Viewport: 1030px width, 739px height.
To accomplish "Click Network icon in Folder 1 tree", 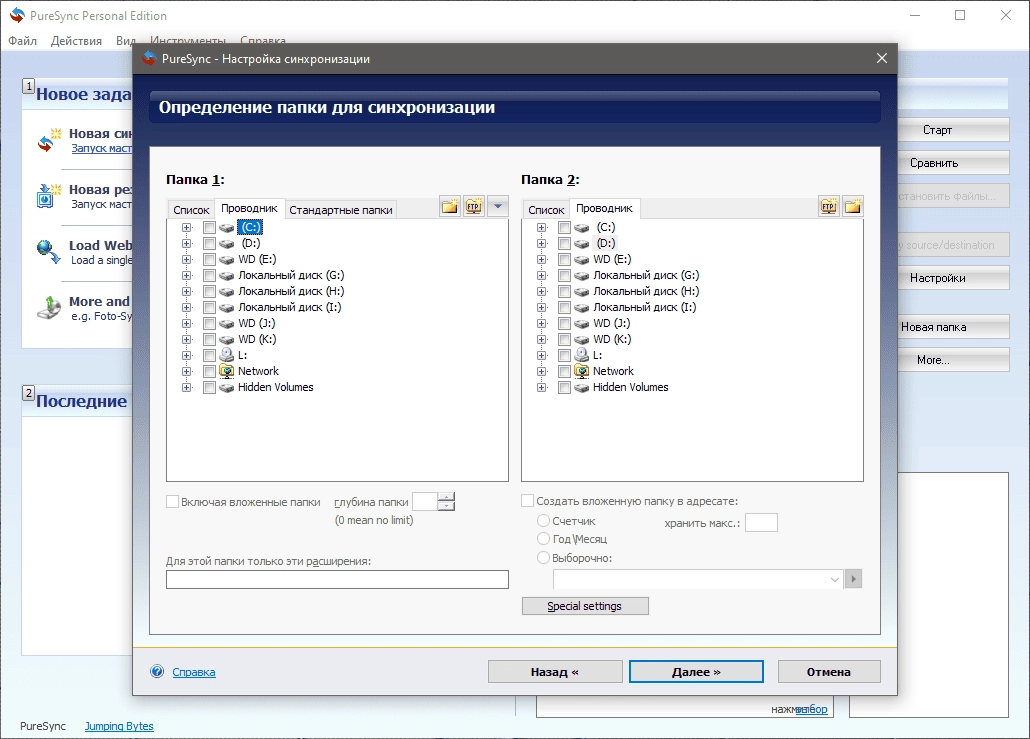I will 227,371.
